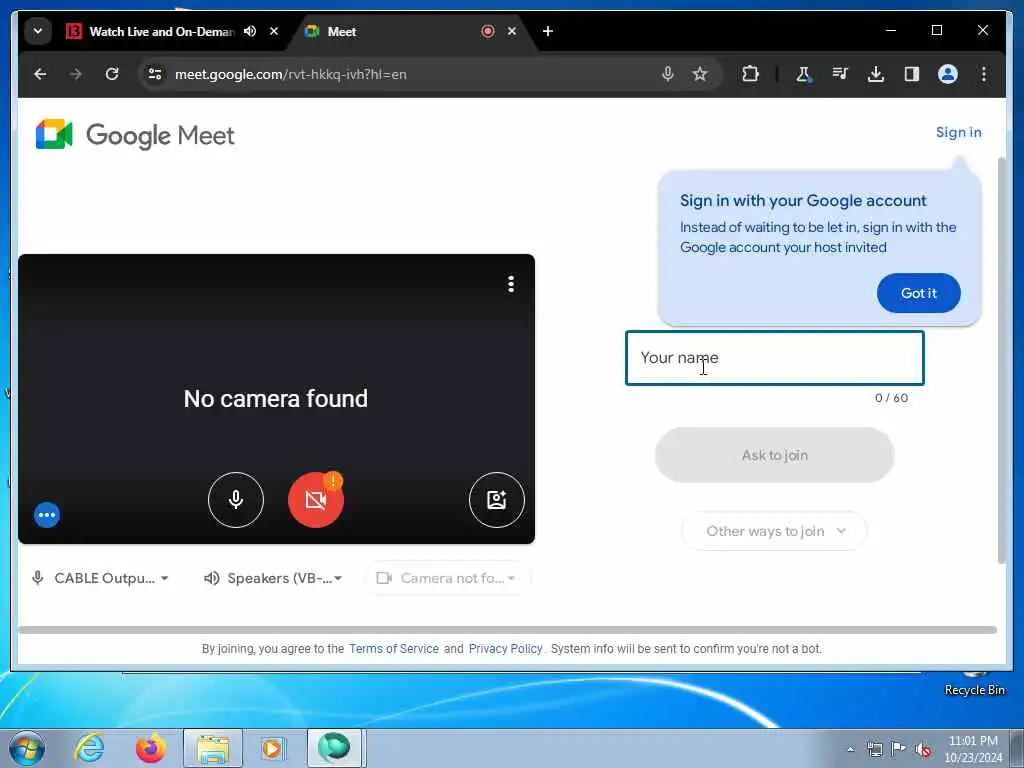Minimize the browser window
This screenshot has height=768, width=1024.
point(891,31)
